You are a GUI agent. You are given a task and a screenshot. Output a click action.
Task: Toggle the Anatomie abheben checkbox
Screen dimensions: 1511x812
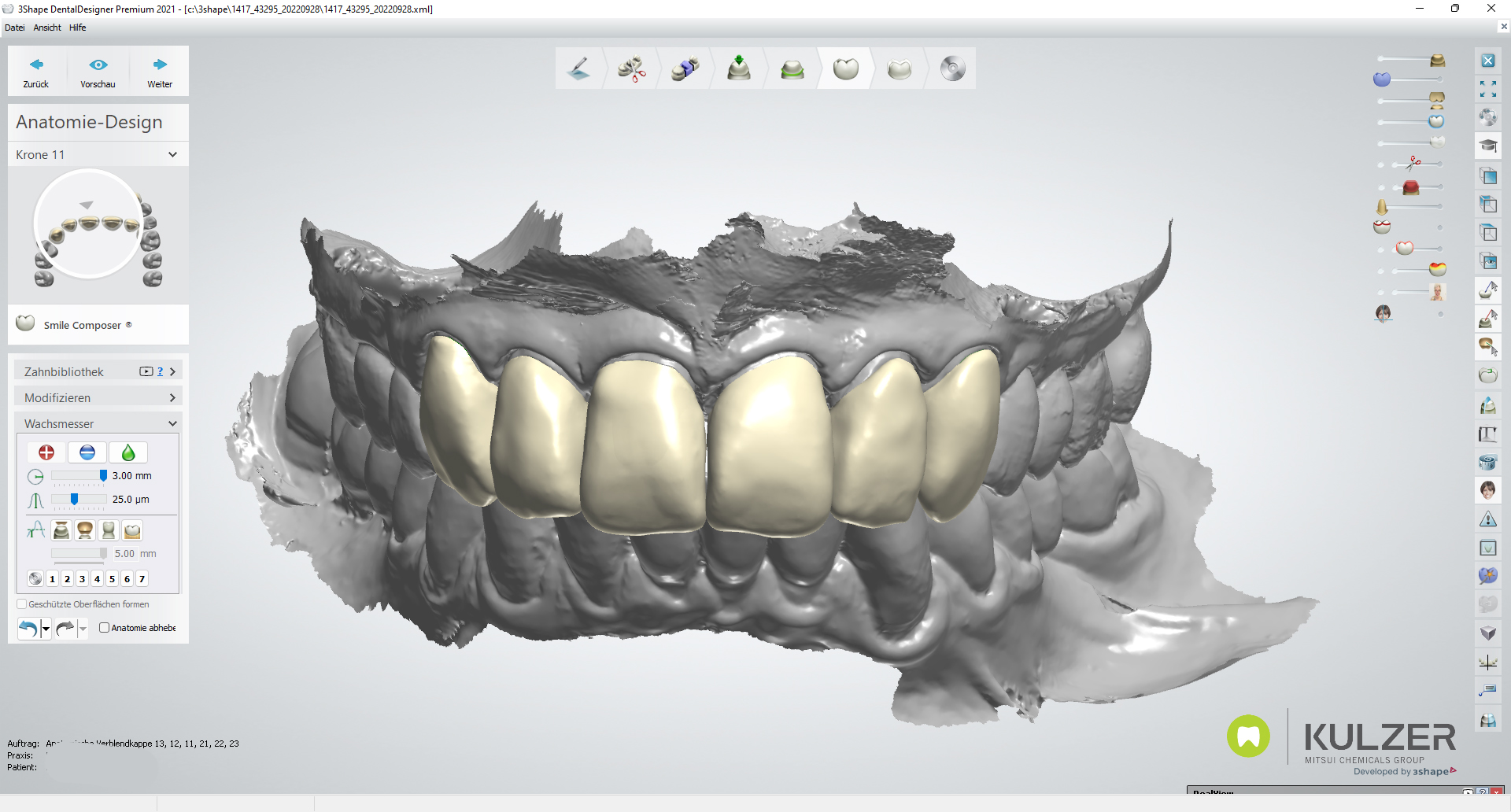tap(104, 628)
